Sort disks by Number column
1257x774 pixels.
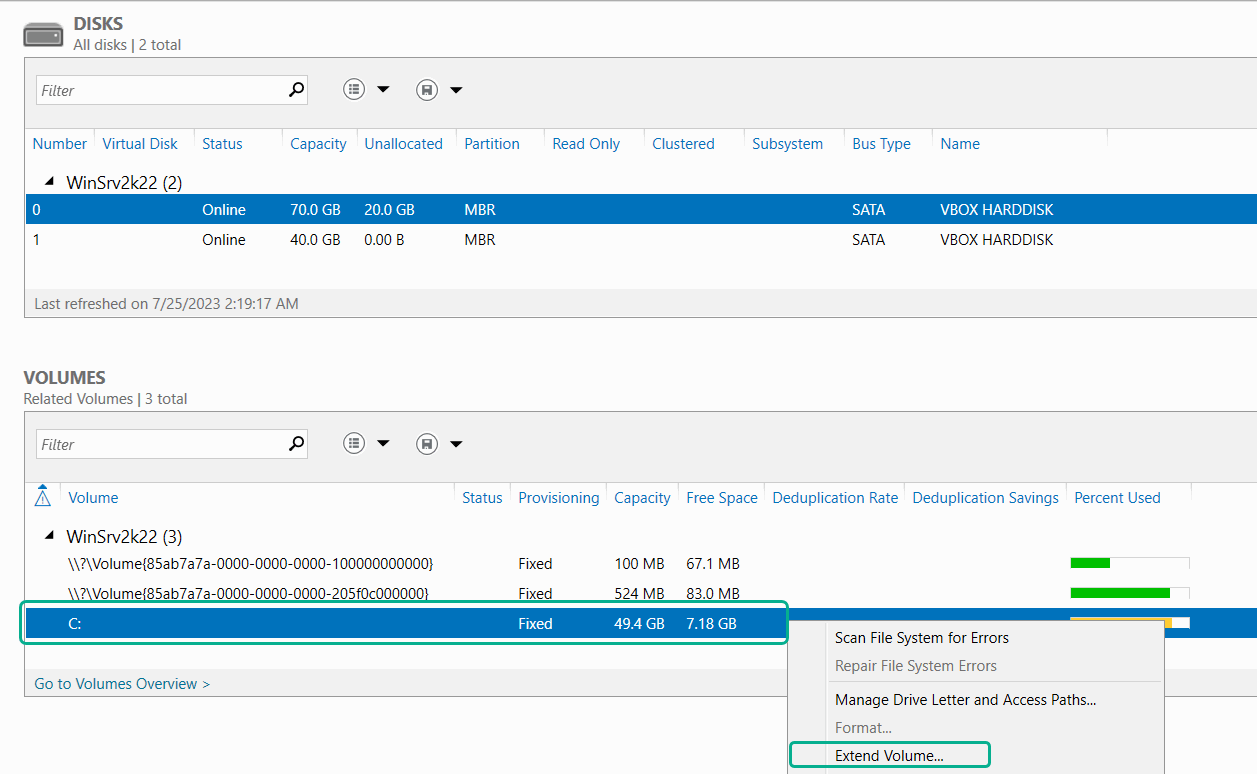click(x=60, y=144)
